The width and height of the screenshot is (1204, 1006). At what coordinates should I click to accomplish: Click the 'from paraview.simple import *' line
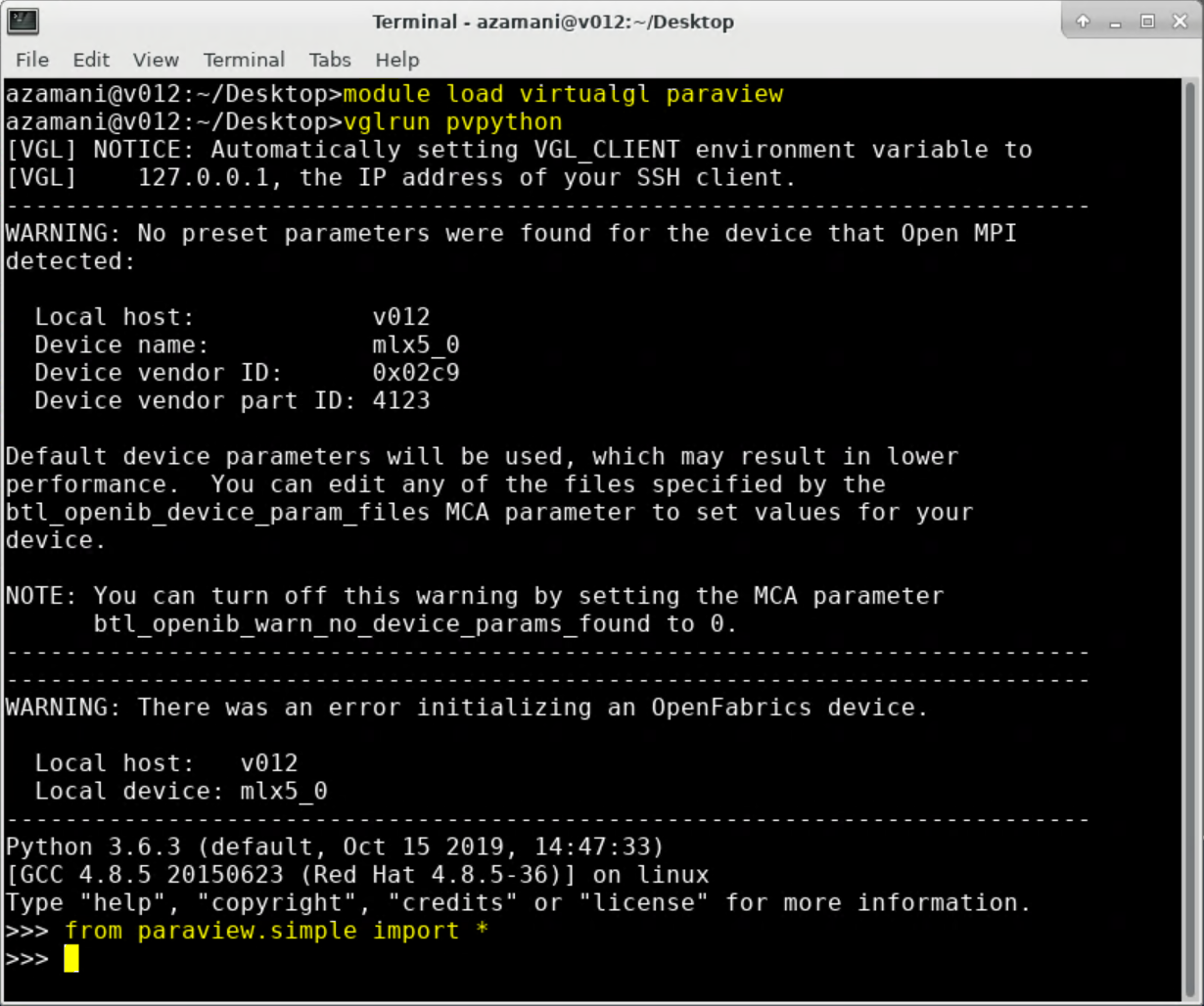276,931
